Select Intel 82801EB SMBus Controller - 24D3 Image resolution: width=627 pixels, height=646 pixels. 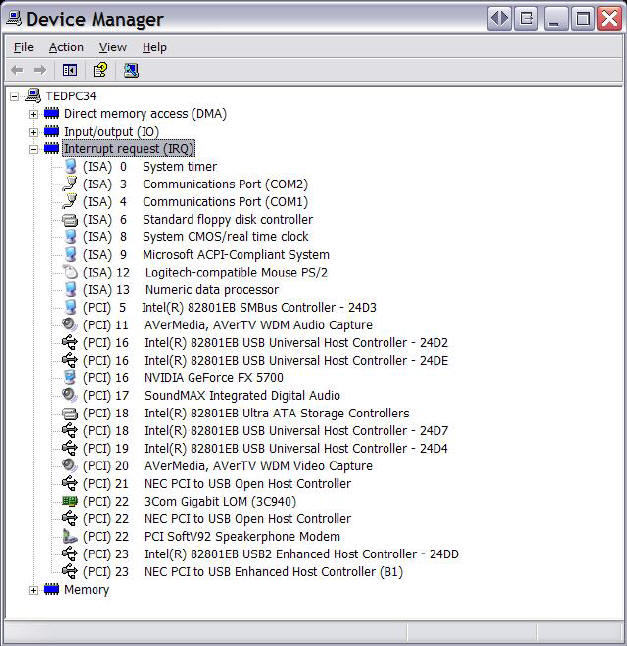click(229, 307)
